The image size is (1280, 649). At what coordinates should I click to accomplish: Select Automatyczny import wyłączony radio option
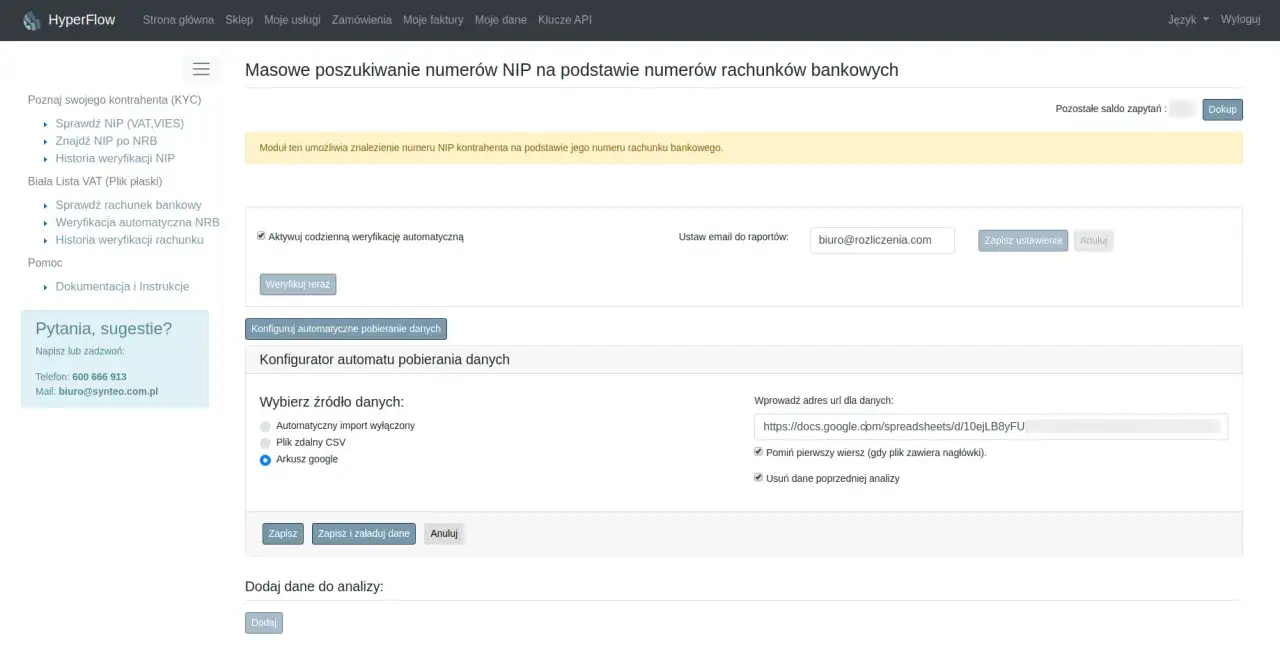point(265,426)
